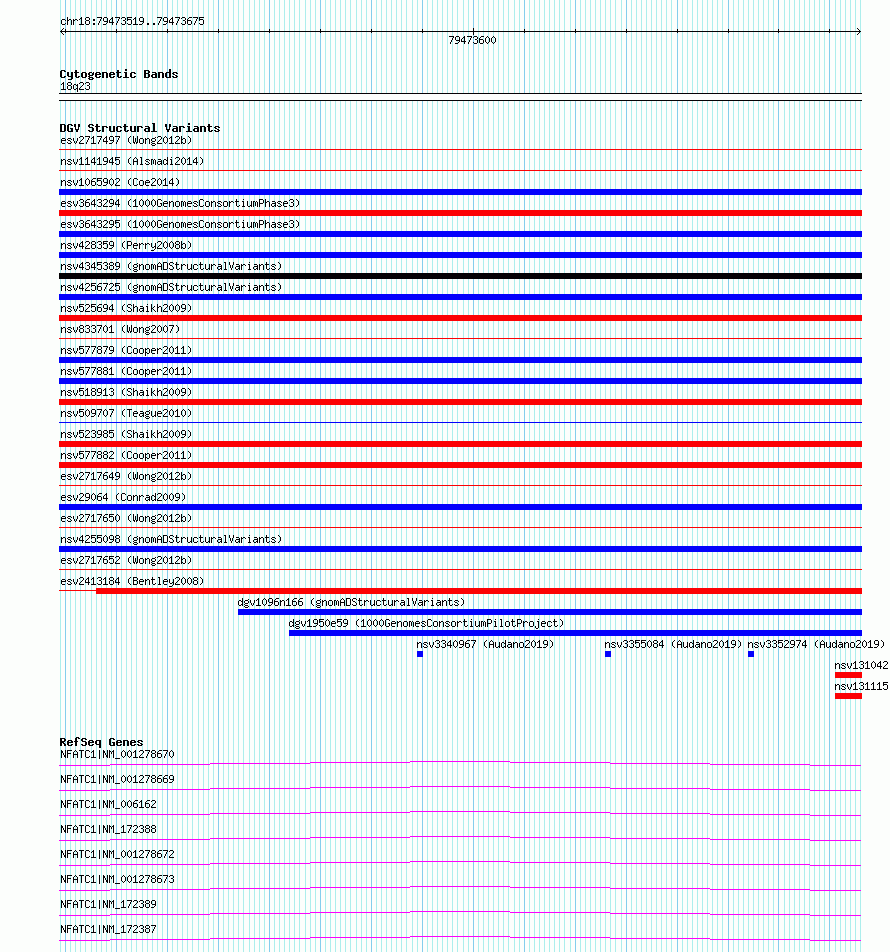Select nsv428359 (Perry2008b) entry
Screen dimensions: 890x952
(126, 245)
